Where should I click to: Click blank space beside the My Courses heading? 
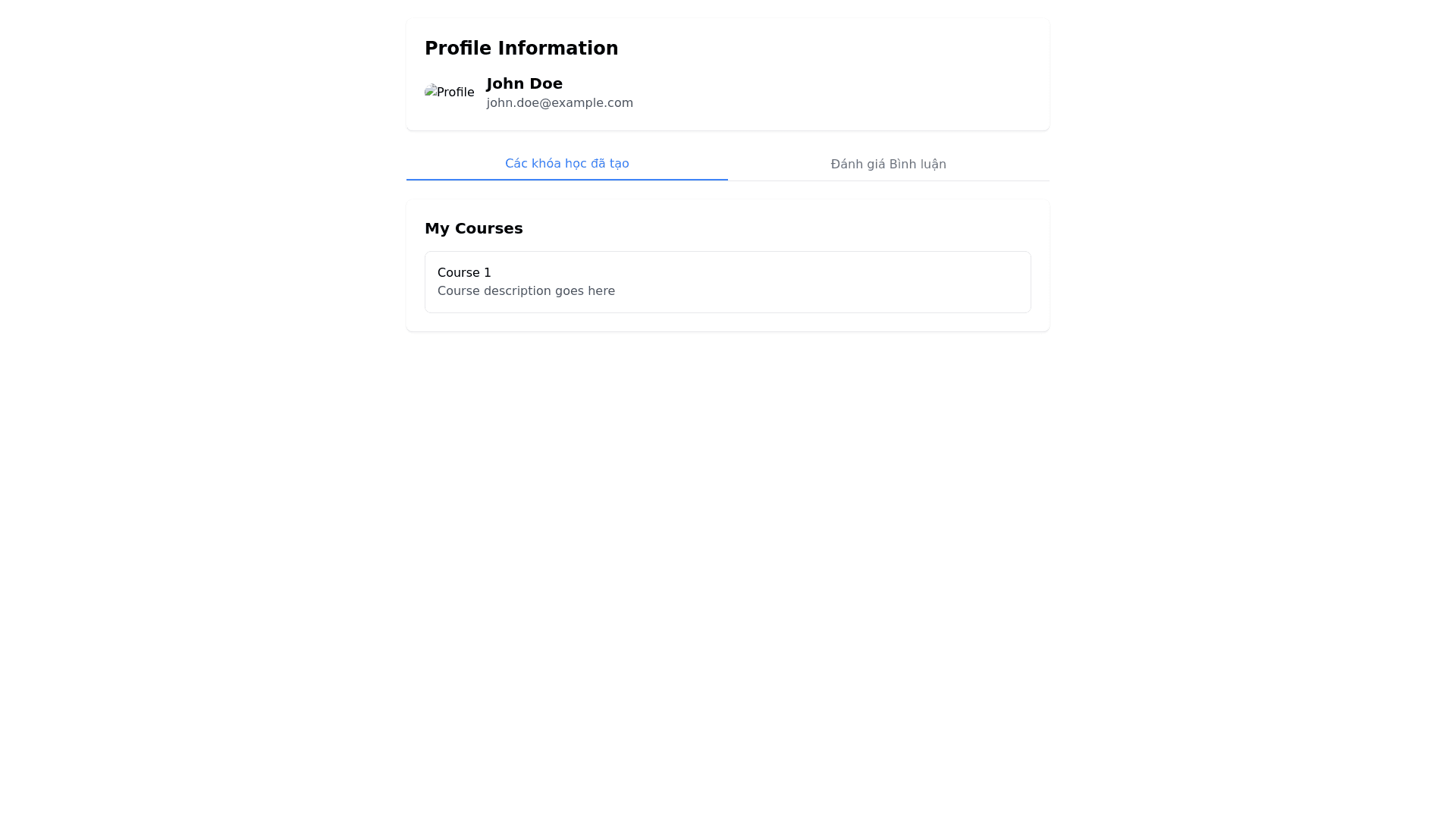(x=773, y=228)
